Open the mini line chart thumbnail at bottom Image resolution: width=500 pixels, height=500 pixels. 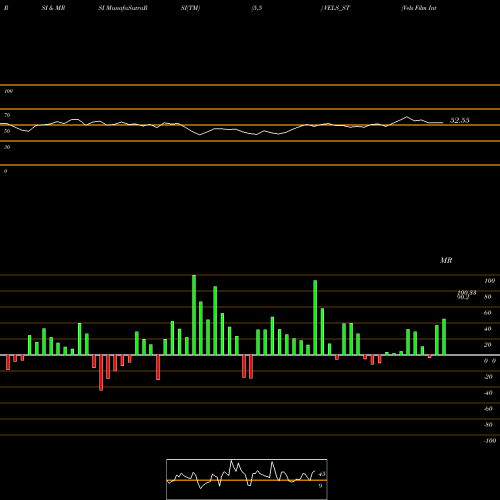tap(247, 479)
